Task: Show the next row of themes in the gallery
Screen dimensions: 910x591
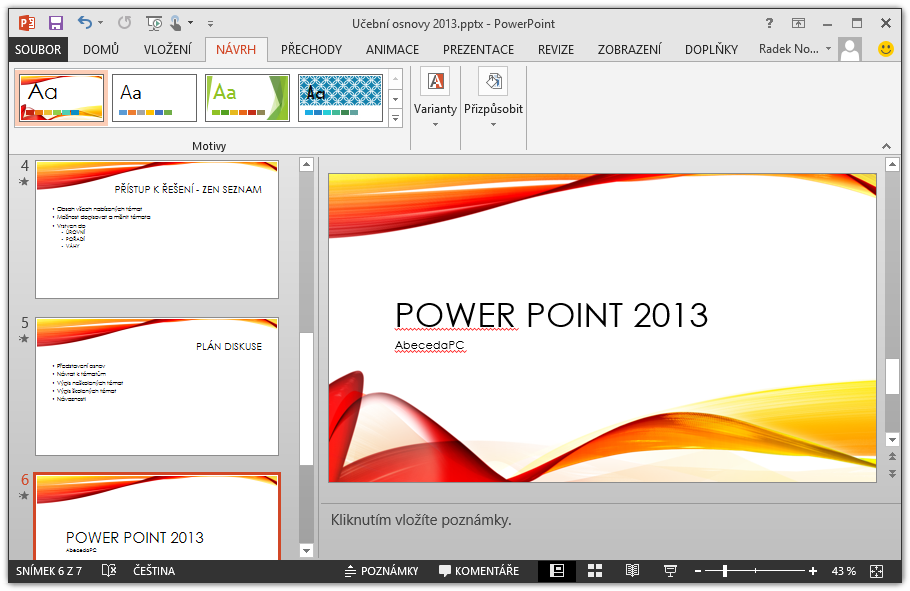Action: [x=395, y=99]
